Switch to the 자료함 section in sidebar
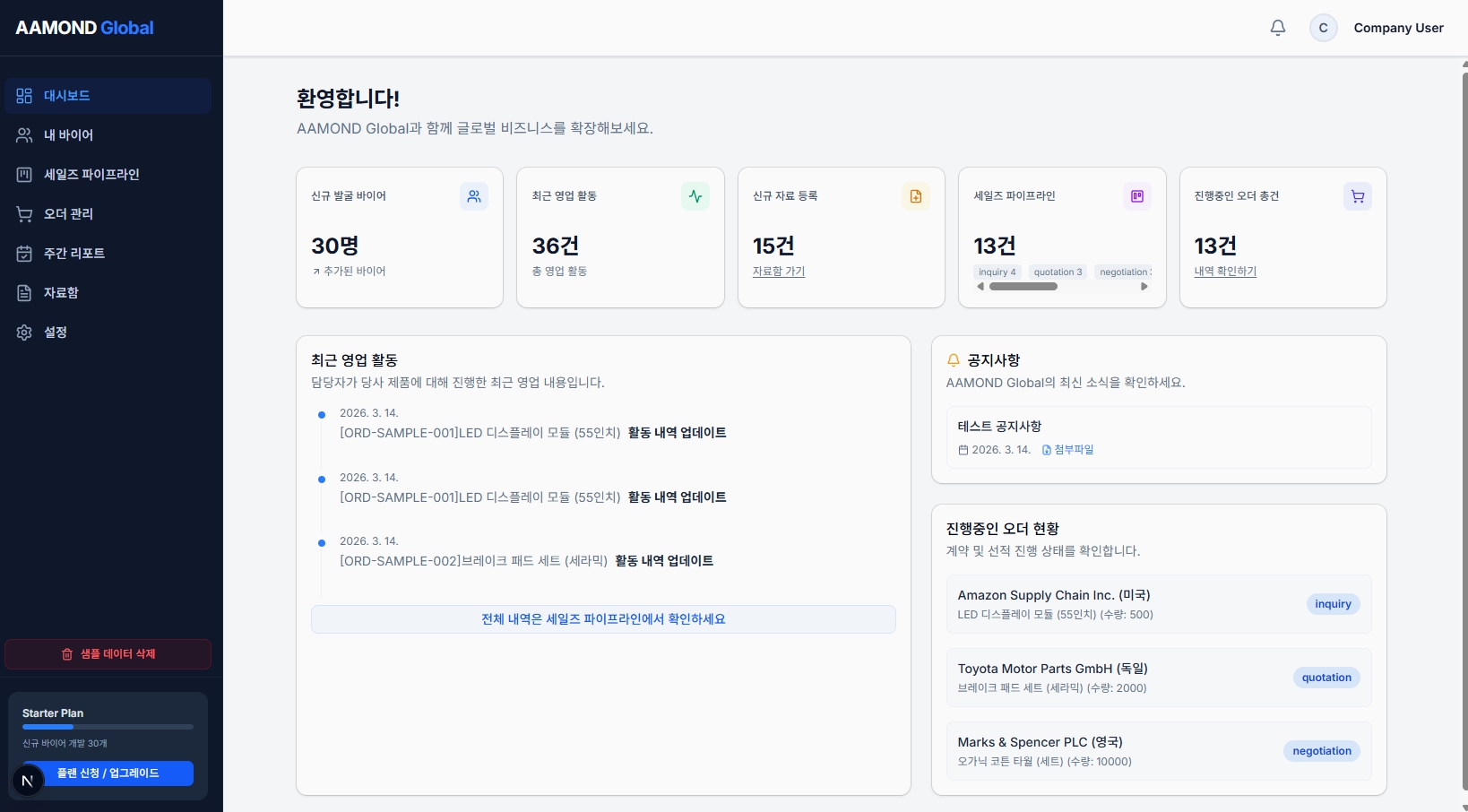 (63, 292)
